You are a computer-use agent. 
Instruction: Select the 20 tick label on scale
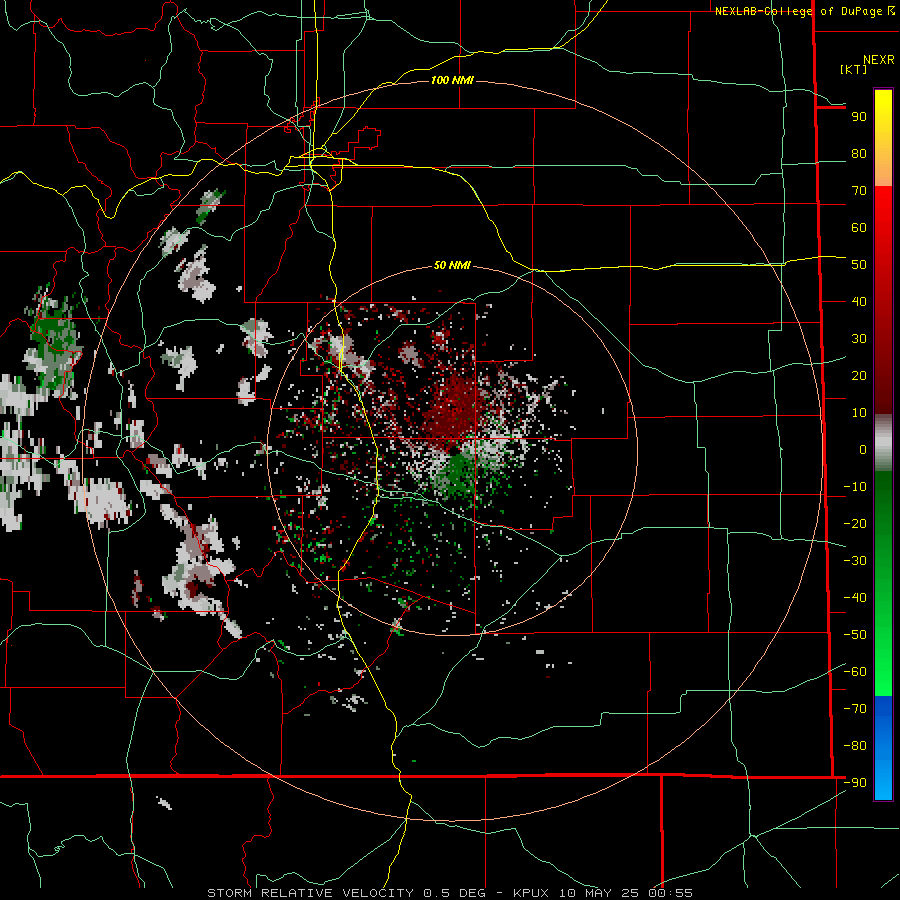859,376
